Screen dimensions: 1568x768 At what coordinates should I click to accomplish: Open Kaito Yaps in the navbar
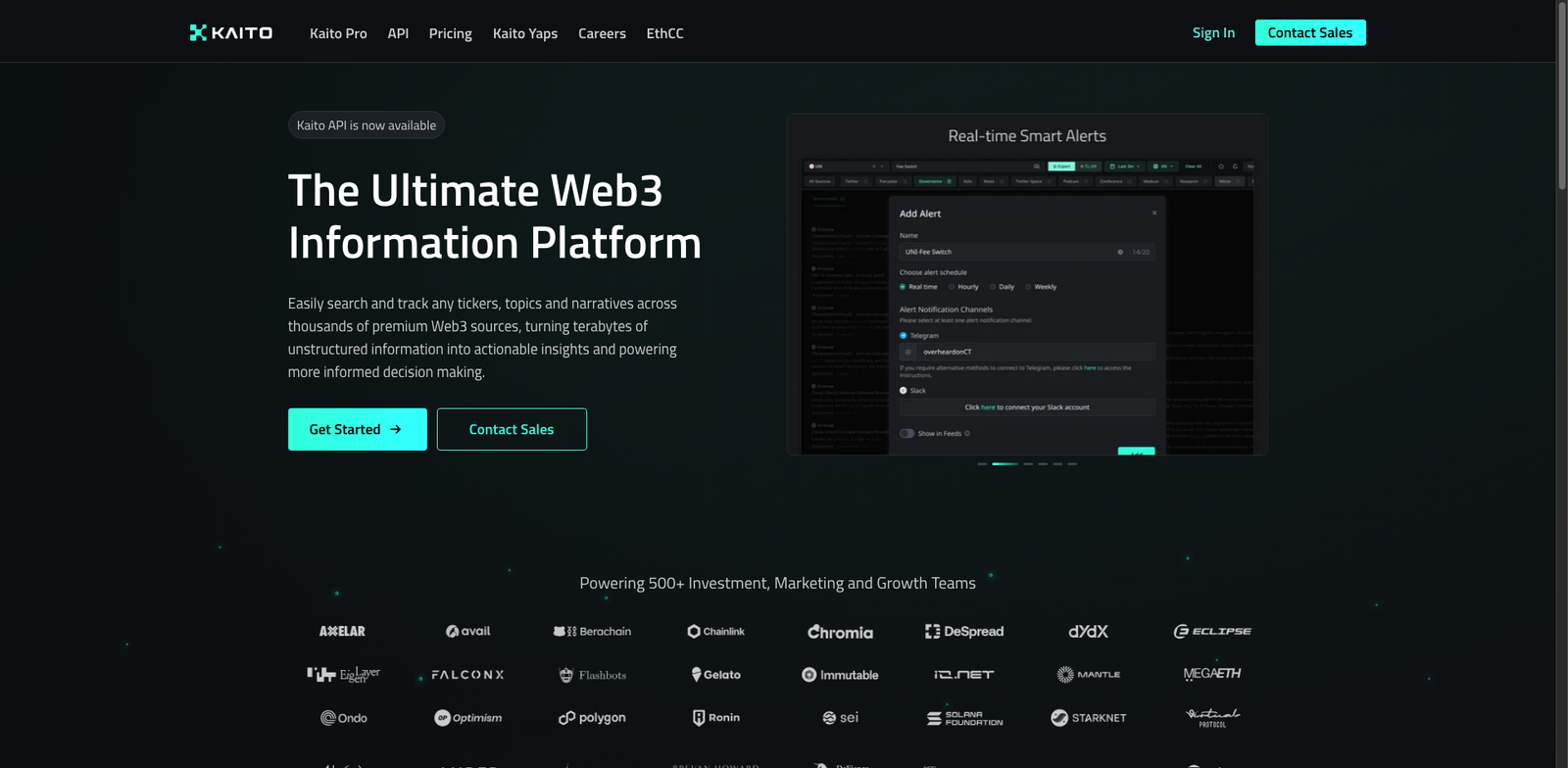(525, 33)
